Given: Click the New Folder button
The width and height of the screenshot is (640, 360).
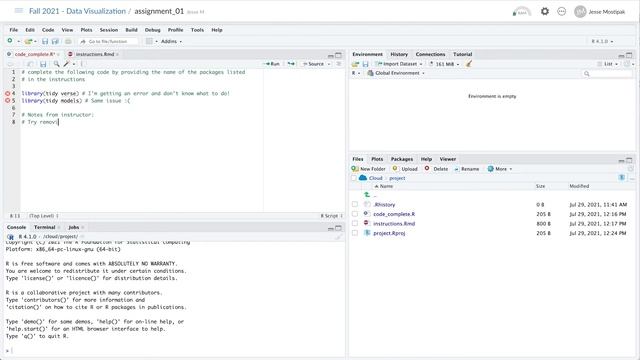Looking at the screenshot, I should [x=369, y=169].
